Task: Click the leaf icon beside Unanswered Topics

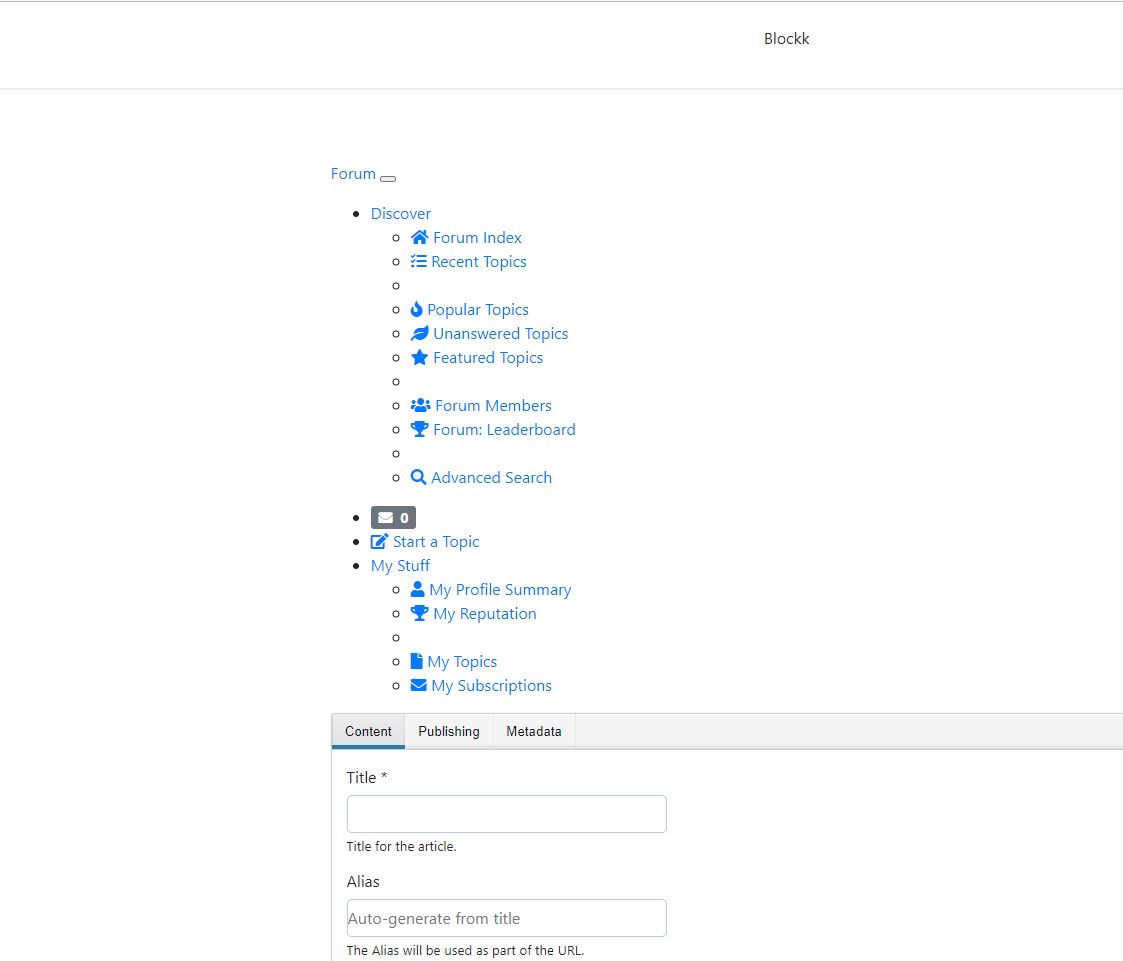Action: pyautogui.click(x=419, y=334)
